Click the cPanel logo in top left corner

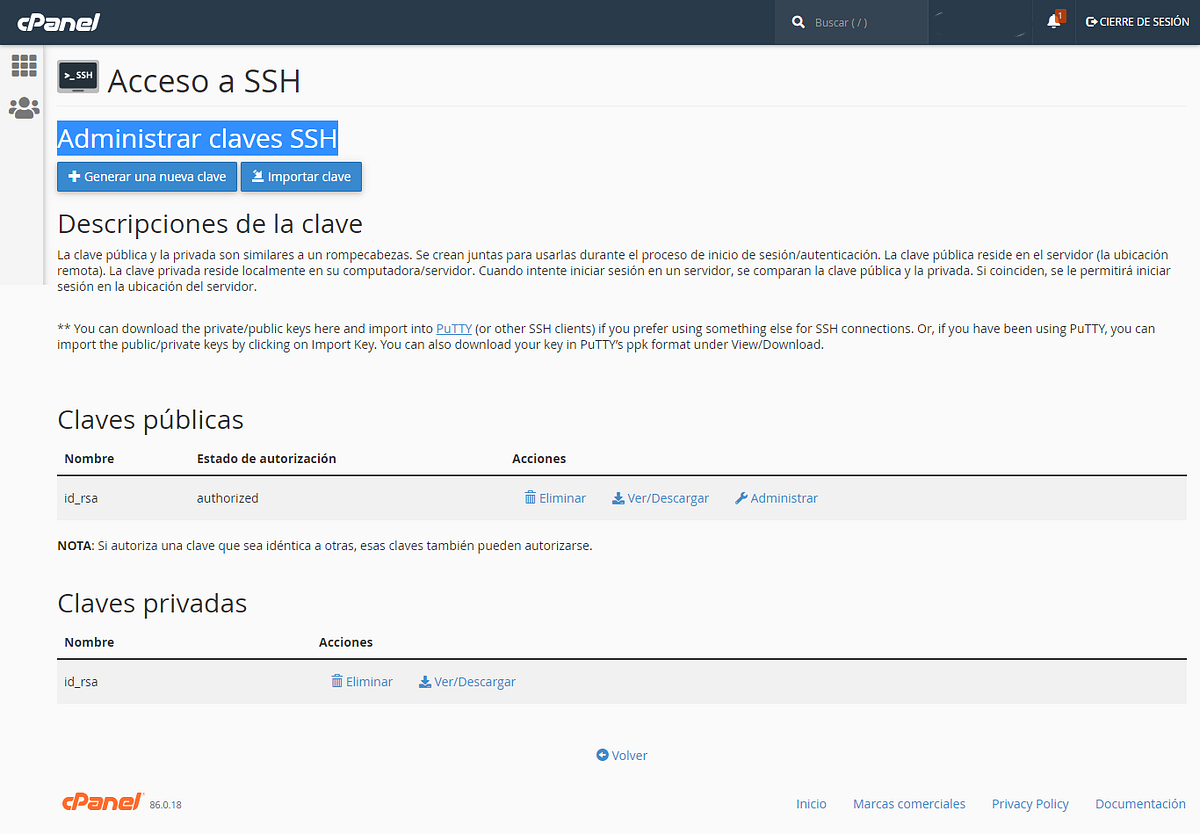click(x=57, y=20)
